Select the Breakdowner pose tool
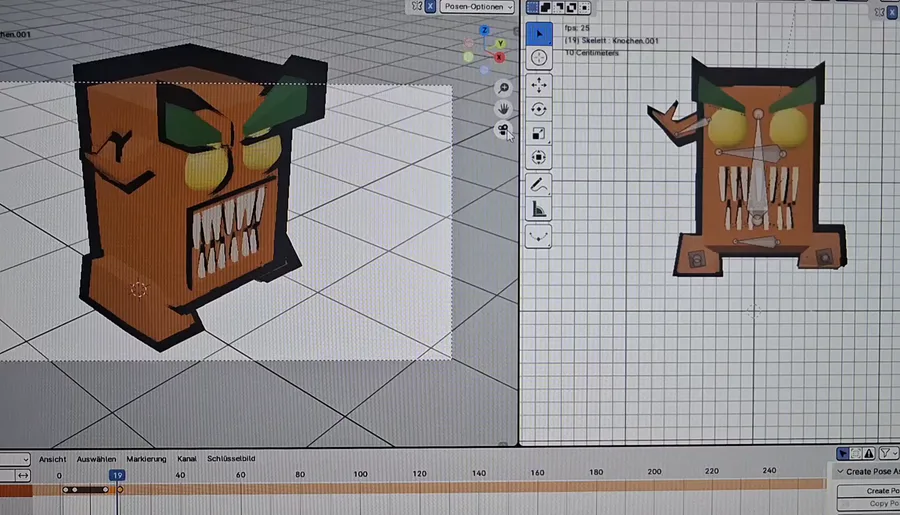Viewport: 900px width, 515px height. point(538,237)
